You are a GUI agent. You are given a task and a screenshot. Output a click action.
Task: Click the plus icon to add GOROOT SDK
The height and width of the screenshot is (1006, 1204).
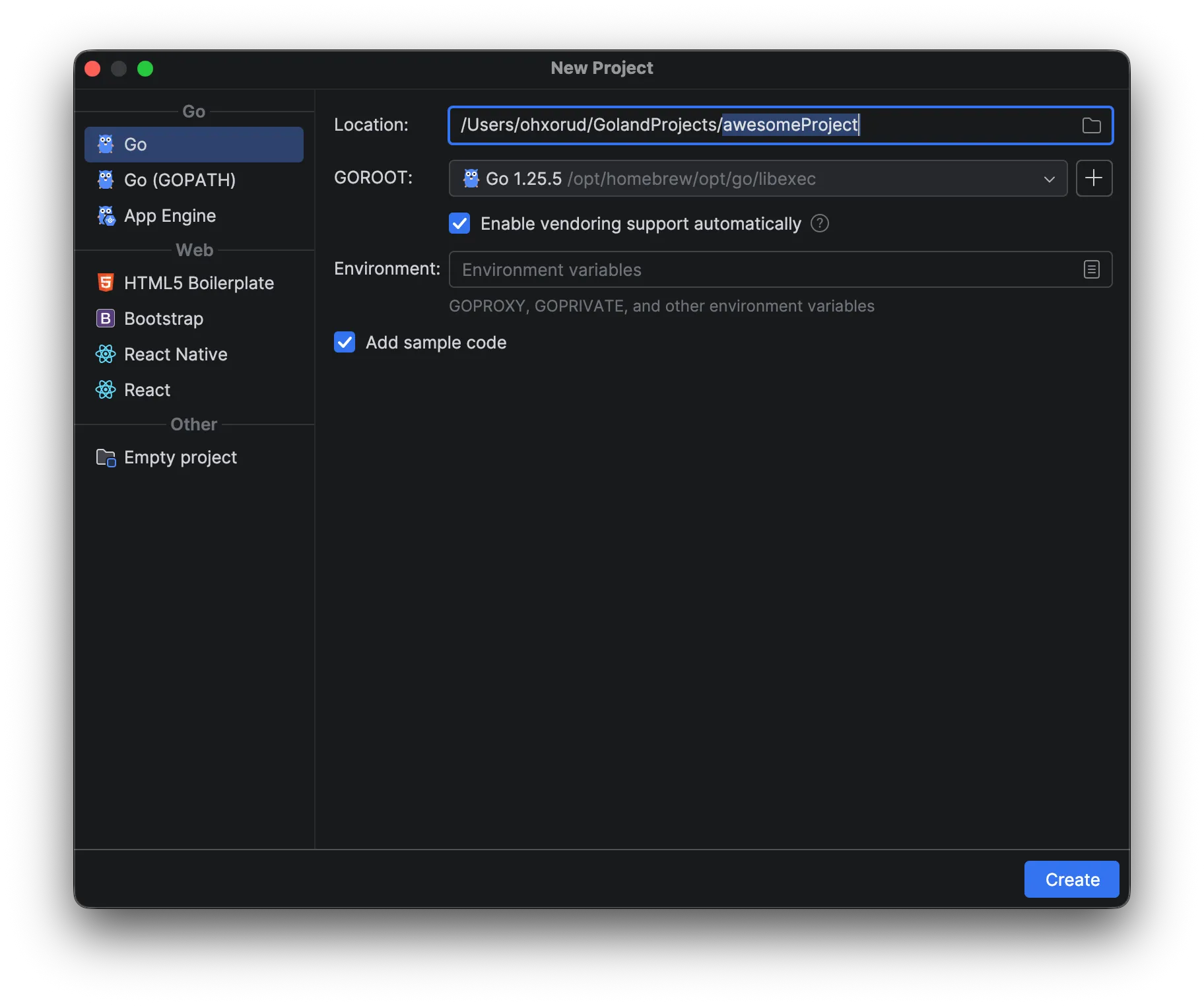(1094, 178)
